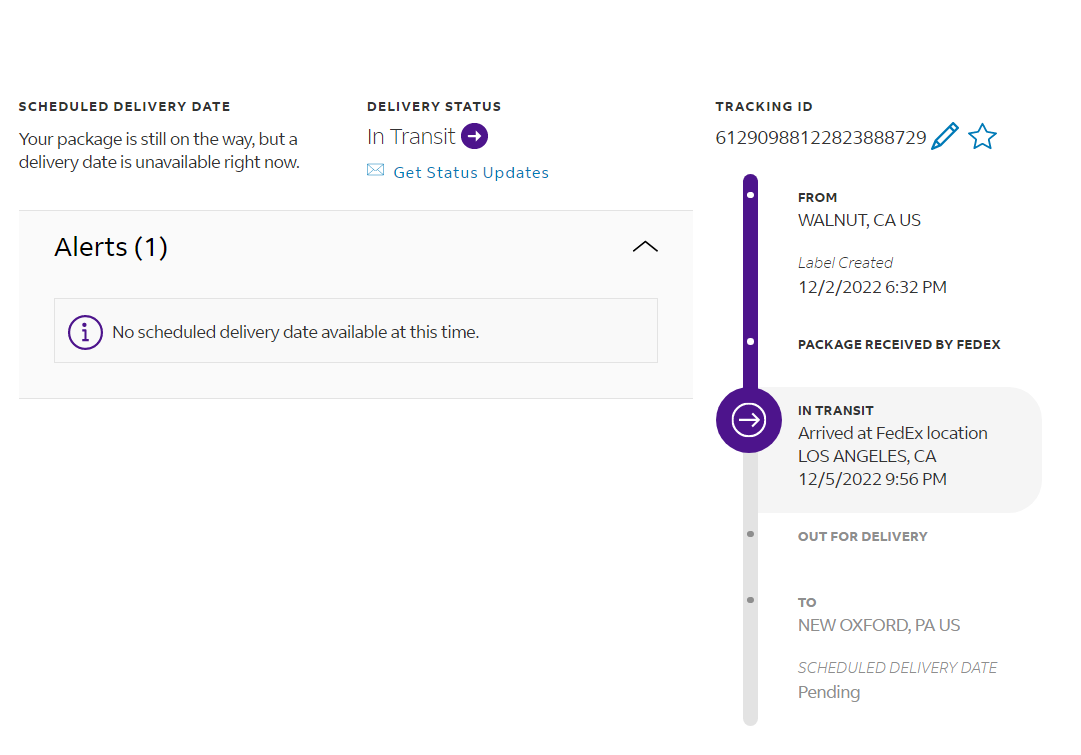Image resolution: width=1081 pixels, height=755 pixels.
Task: Click the Out for Delivery timeline dot
Action: pos(750,534)
